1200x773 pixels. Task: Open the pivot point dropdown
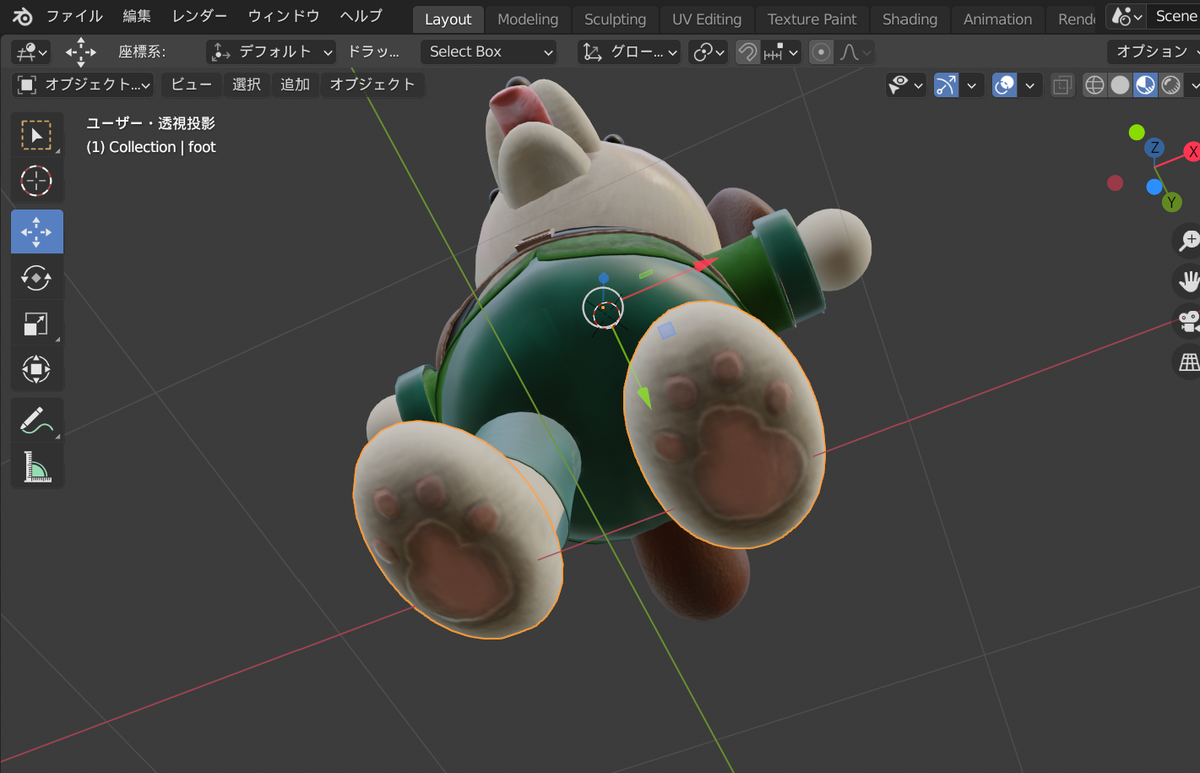(709, 52)
